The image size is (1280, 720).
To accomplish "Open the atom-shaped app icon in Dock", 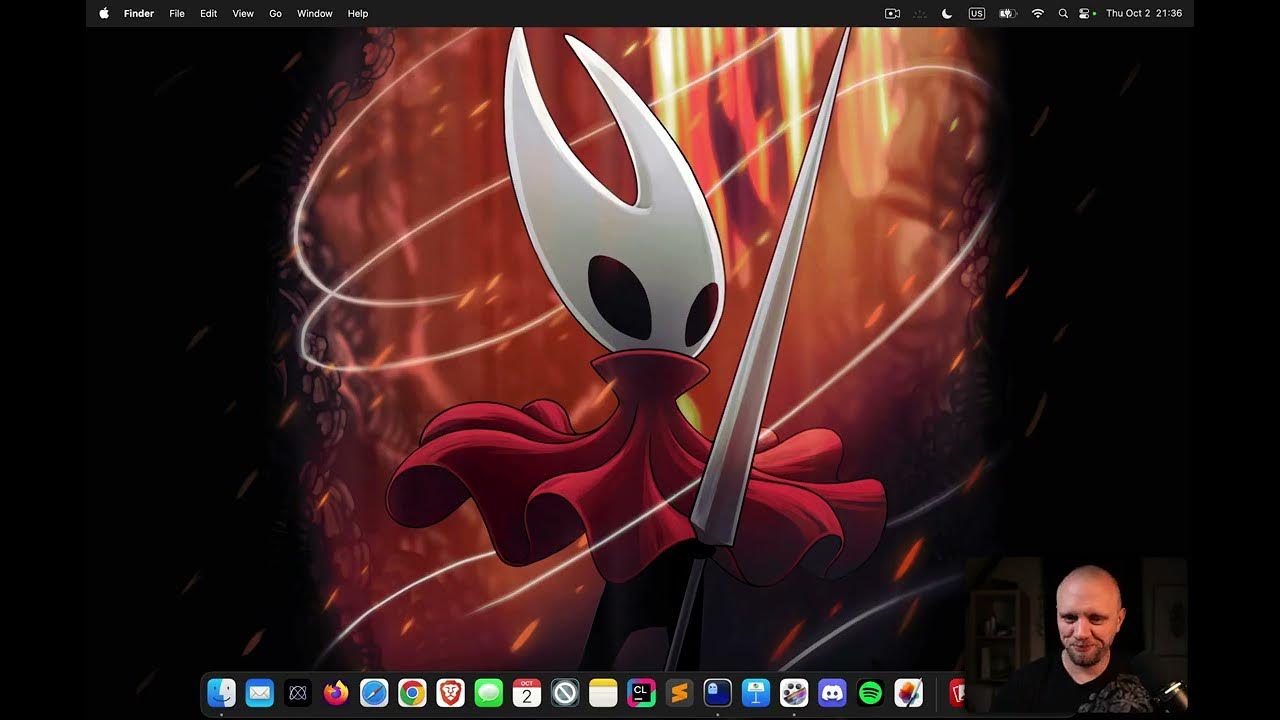I will pos(297,692).
